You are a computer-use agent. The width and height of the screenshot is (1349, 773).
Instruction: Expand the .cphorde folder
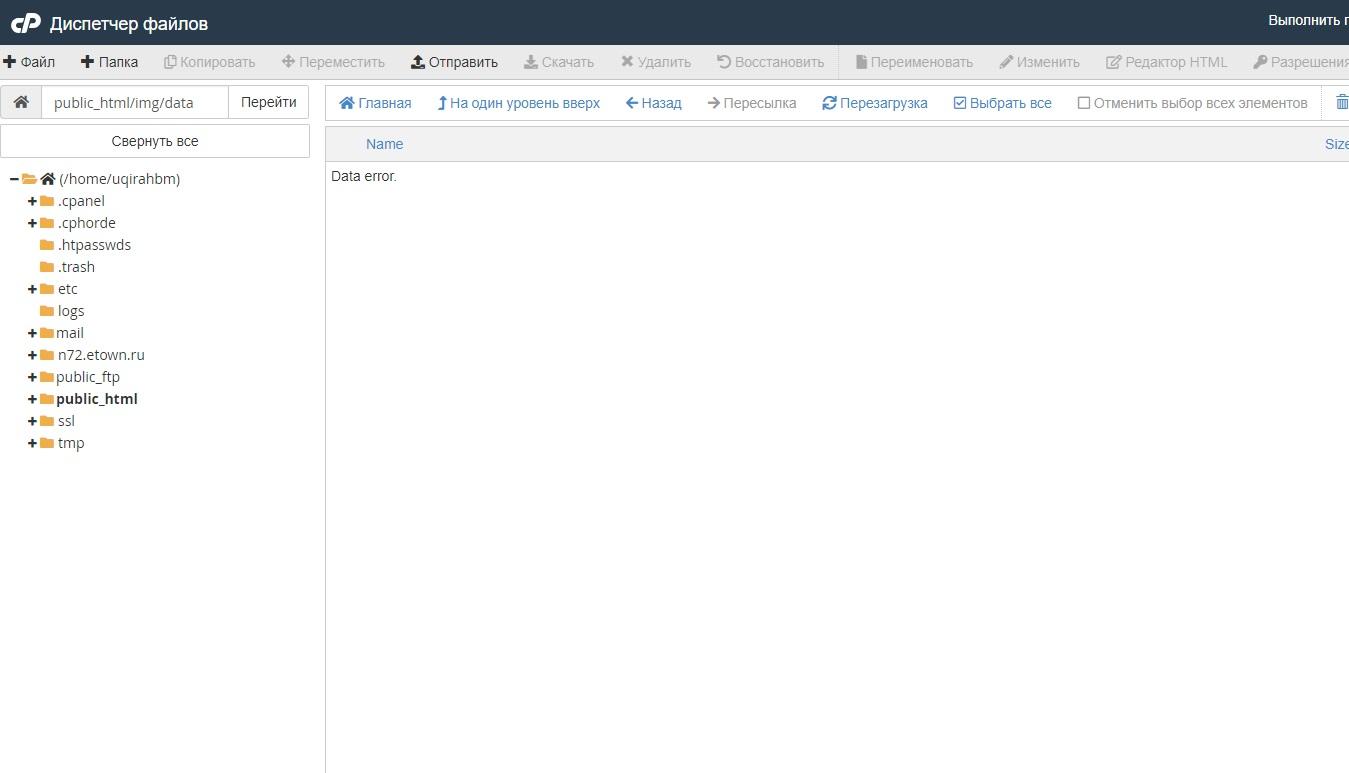click(x=32, y=223)
